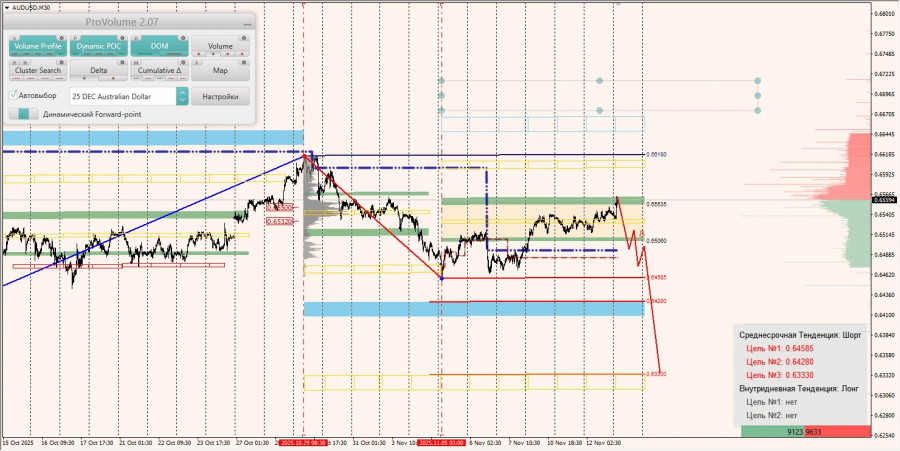Image resolution: width=900 pixels, height=451 pixels.
Task: Click 'Цель №2: 0.64280' target line
Action: [779, 361]
